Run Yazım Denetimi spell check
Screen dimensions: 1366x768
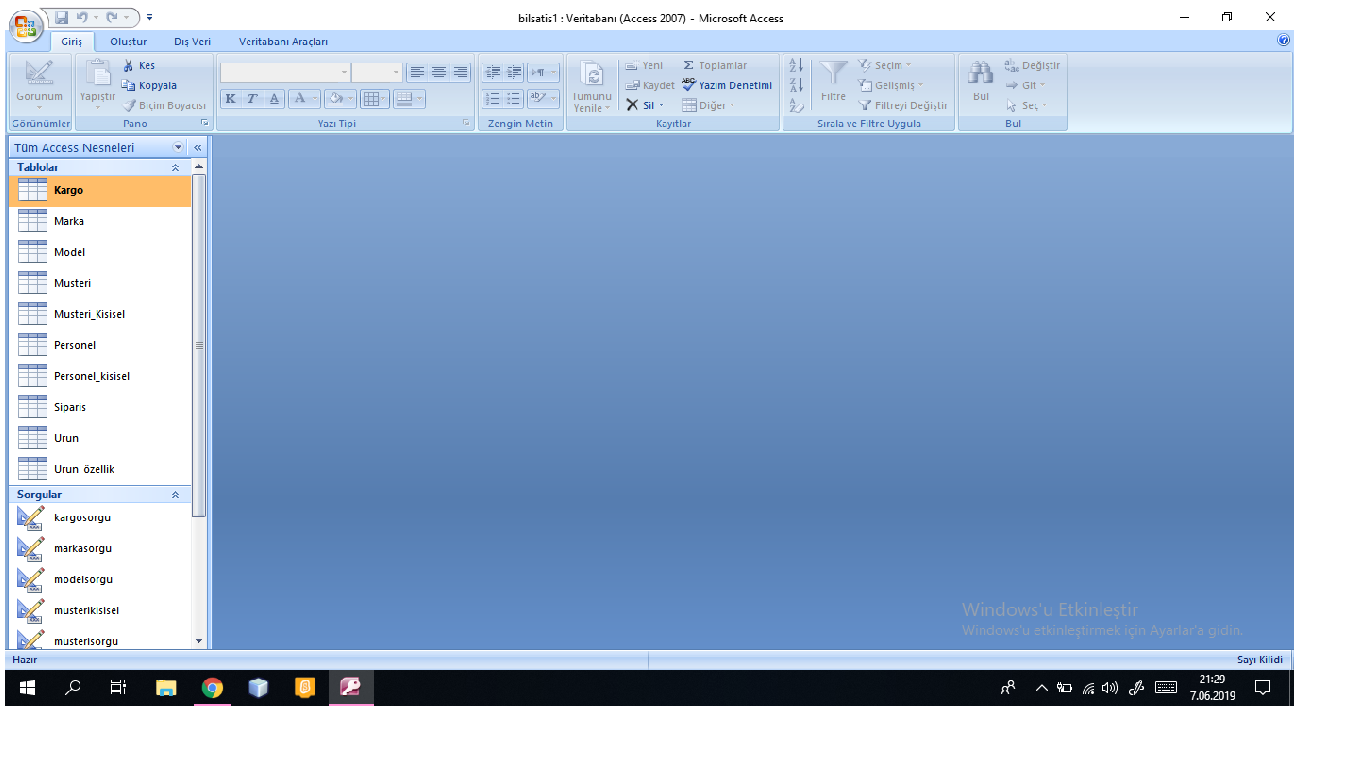click(727, 86)
